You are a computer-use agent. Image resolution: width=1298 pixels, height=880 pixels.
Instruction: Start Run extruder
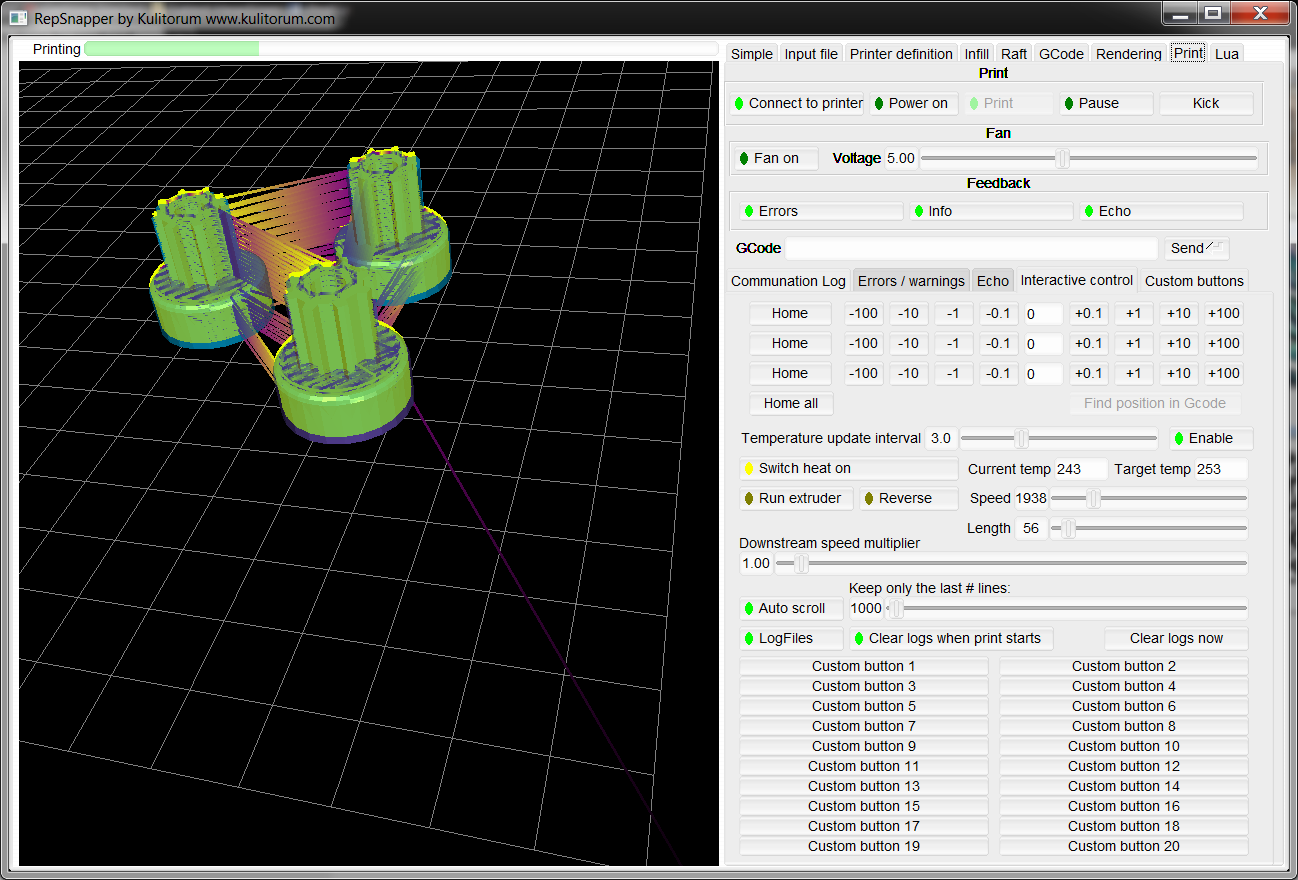[x=796, y=498]
